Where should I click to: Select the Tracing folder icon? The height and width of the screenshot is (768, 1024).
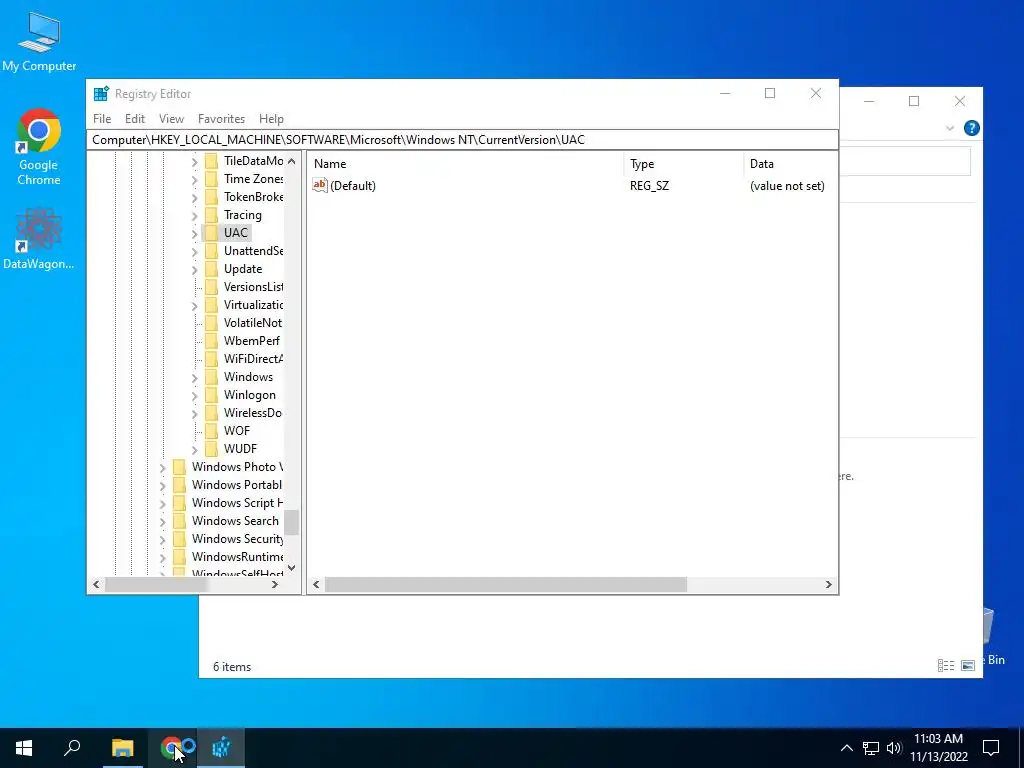click(211, 215)
